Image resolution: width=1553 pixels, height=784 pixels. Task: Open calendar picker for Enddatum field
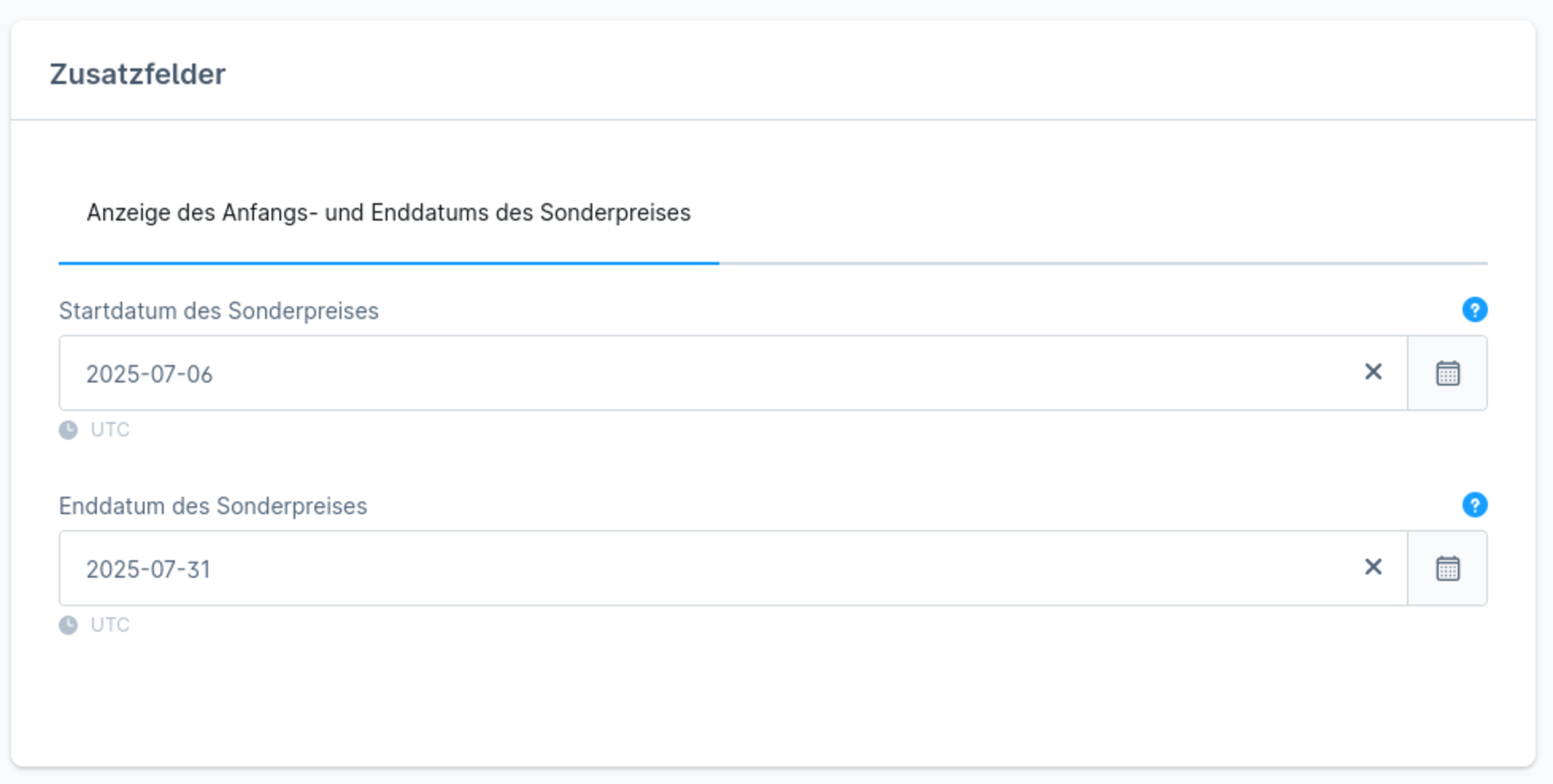[1447, 568]
